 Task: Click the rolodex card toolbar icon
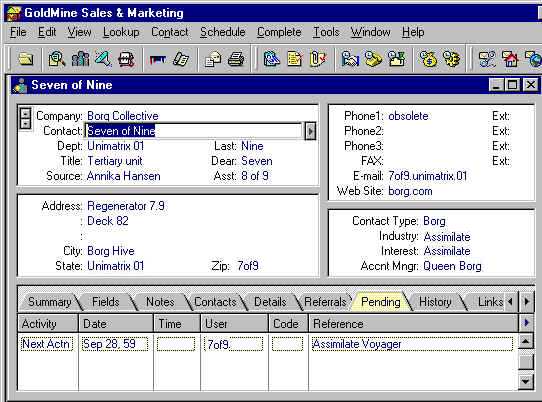[x=126, y=59]
